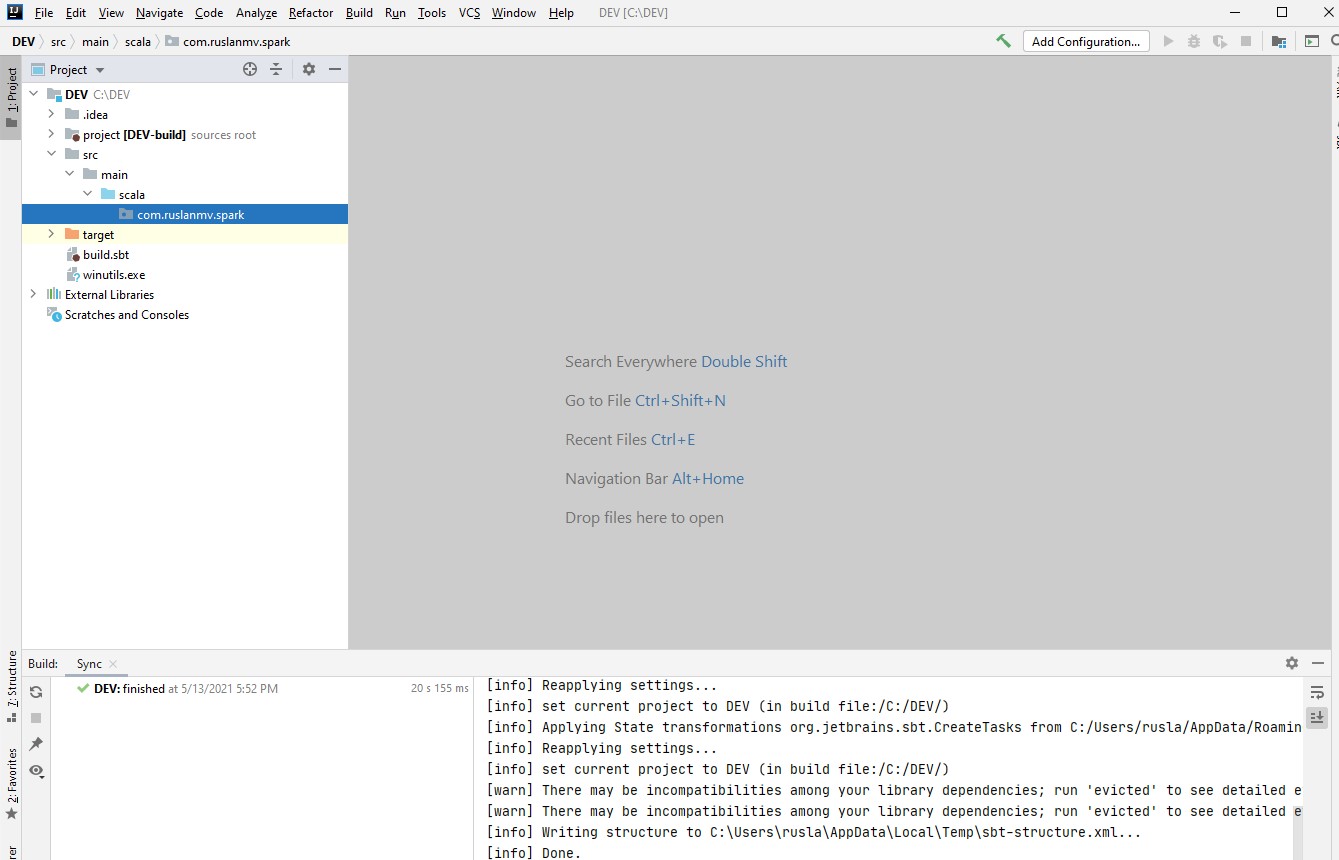Viewport: 1339px width, 860px height.
Task: Collapse the src folder arrow
Action: click(51, 154)
